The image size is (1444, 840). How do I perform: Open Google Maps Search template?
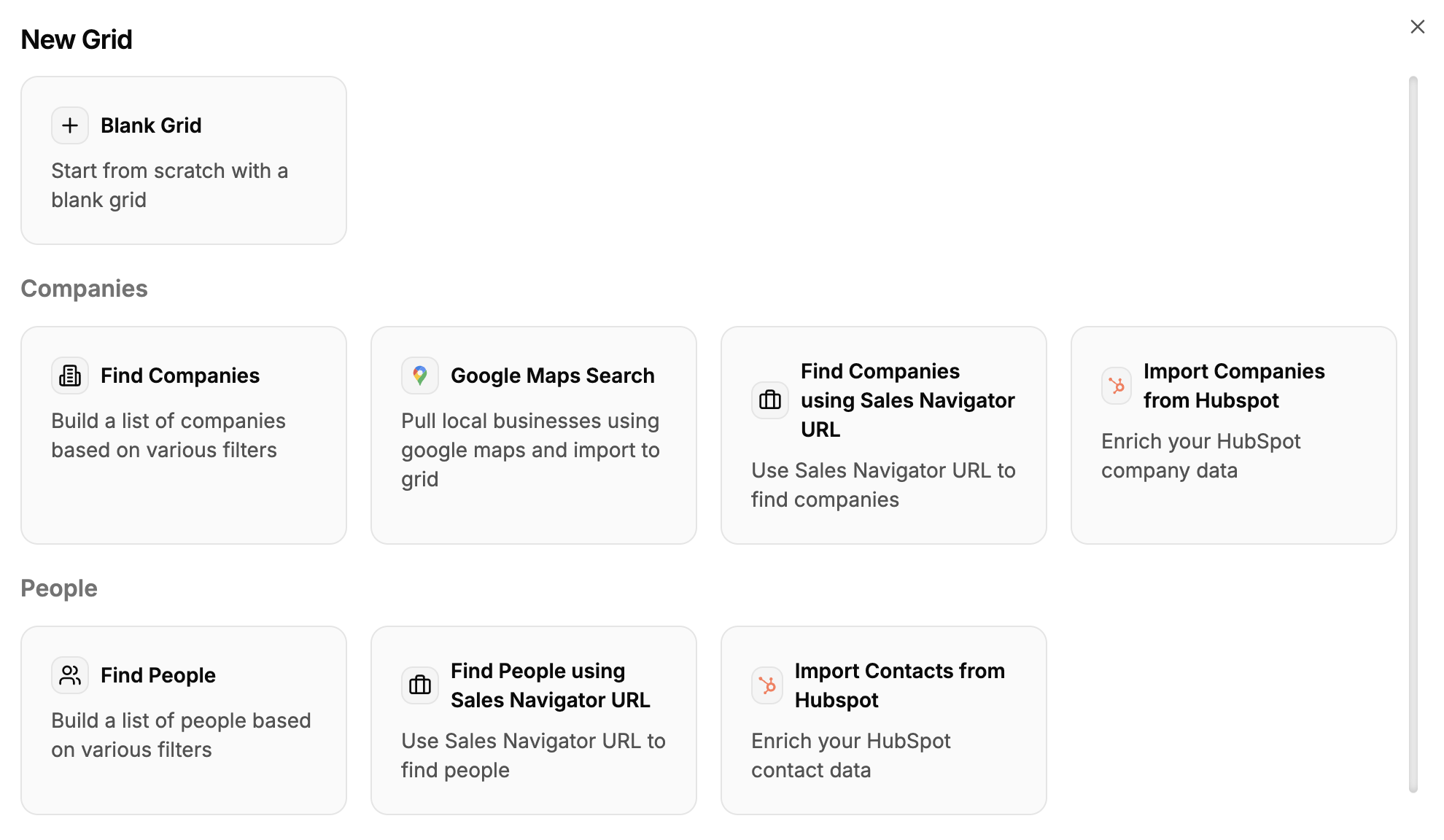coord(534,435)
